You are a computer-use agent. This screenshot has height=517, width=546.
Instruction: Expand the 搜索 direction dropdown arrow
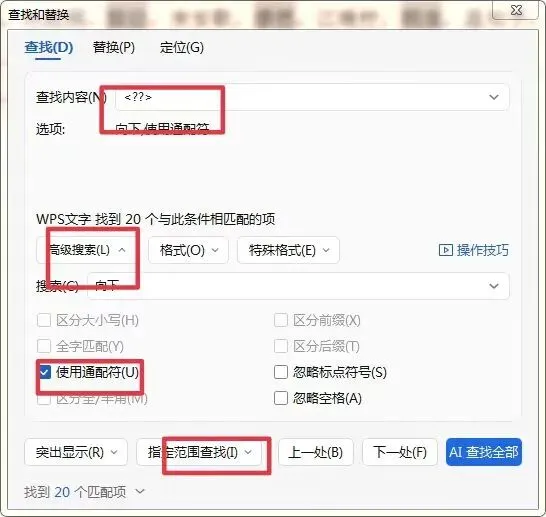click(x=494, y=286)
